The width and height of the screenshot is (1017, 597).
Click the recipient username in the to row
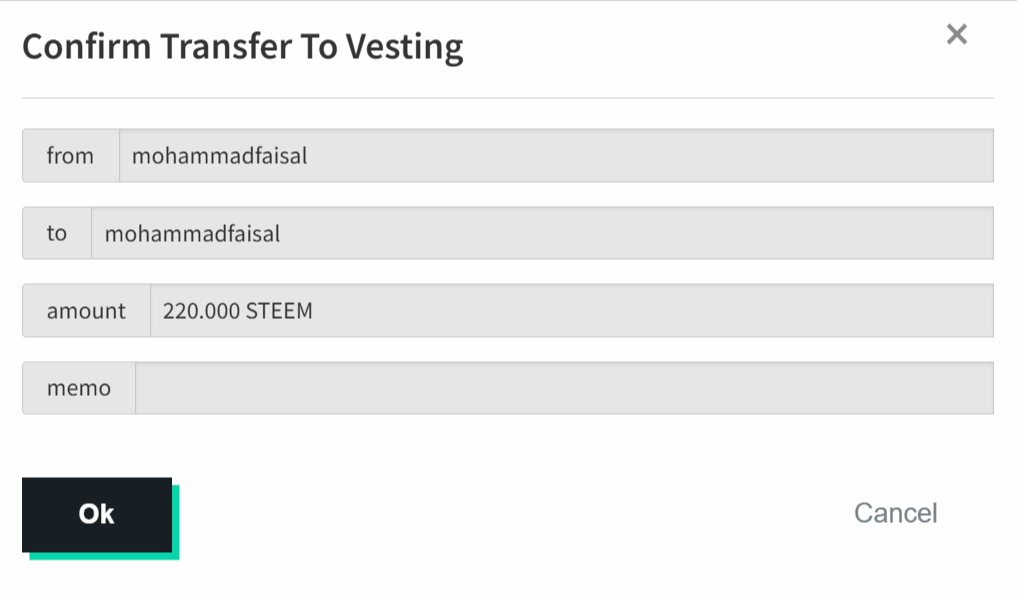point(192,234)
